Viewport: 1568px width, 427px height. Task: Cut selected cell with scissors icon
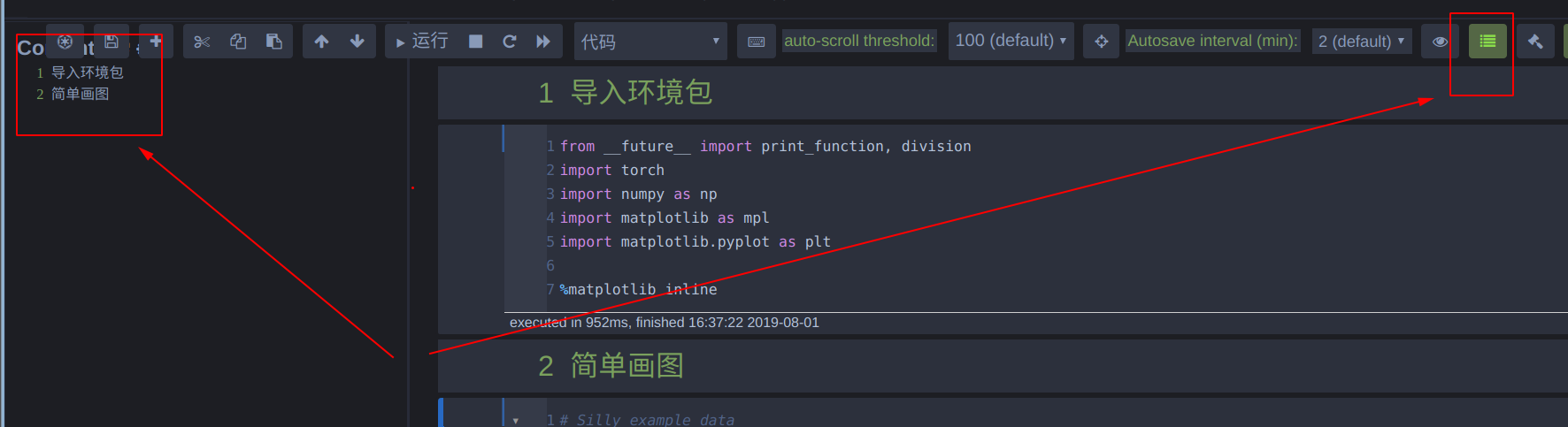[x=202, y=42]
